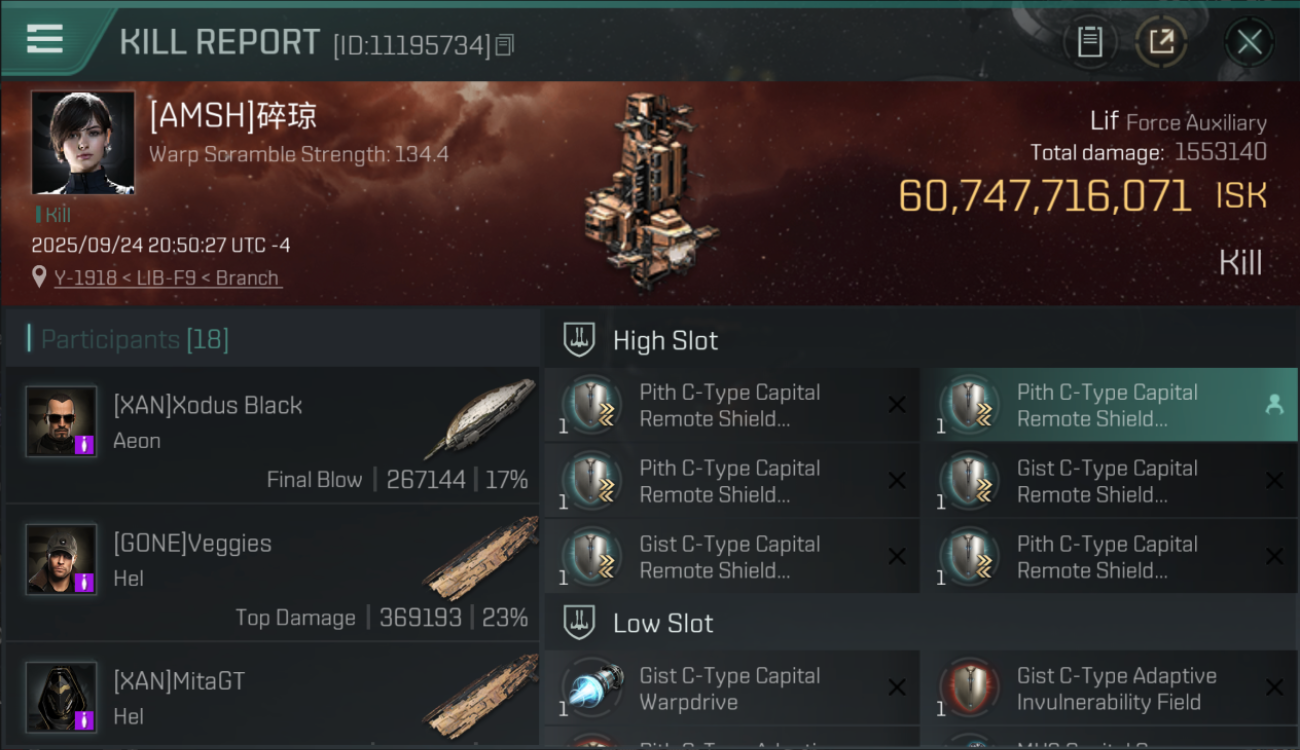Select Gist C-Type Capital Warpdrive module
This screenshot has width=1300, height=750.
[730, 688]
